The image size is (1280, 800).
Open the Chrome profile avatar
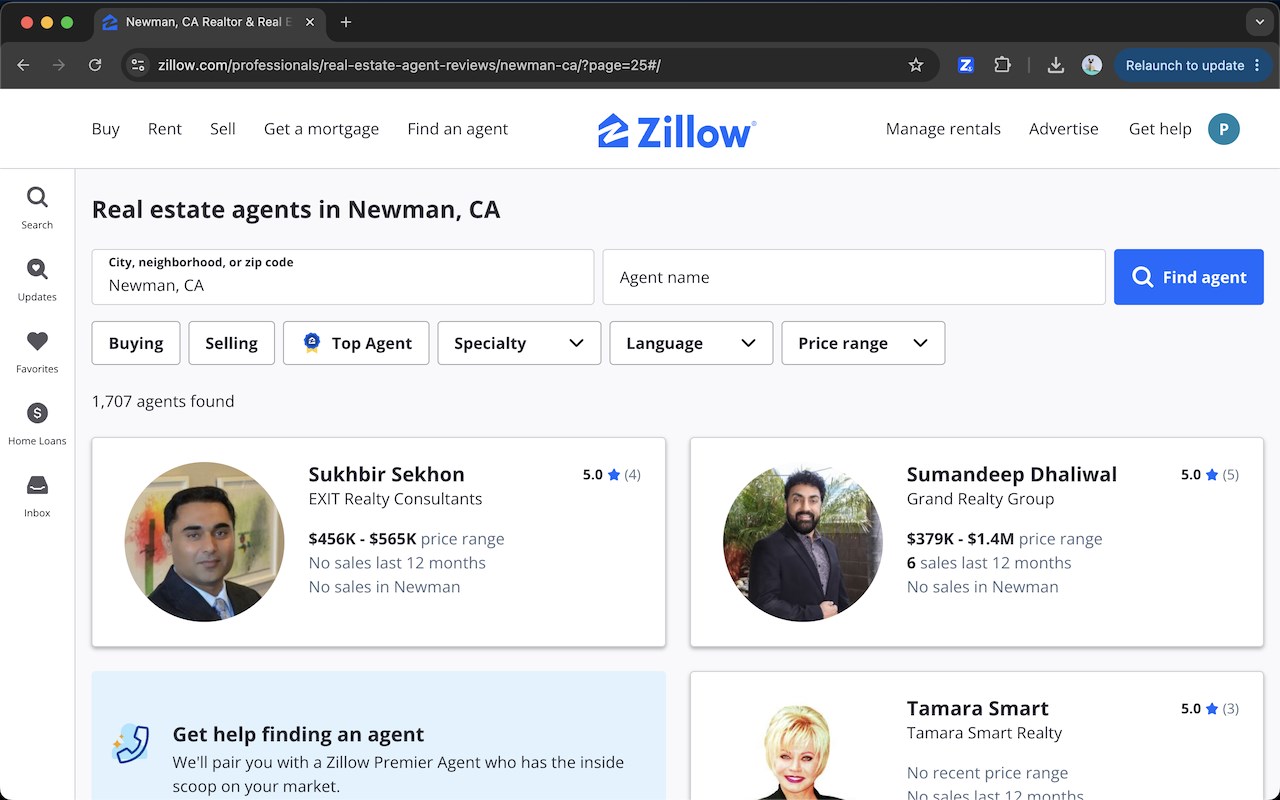1092,65
